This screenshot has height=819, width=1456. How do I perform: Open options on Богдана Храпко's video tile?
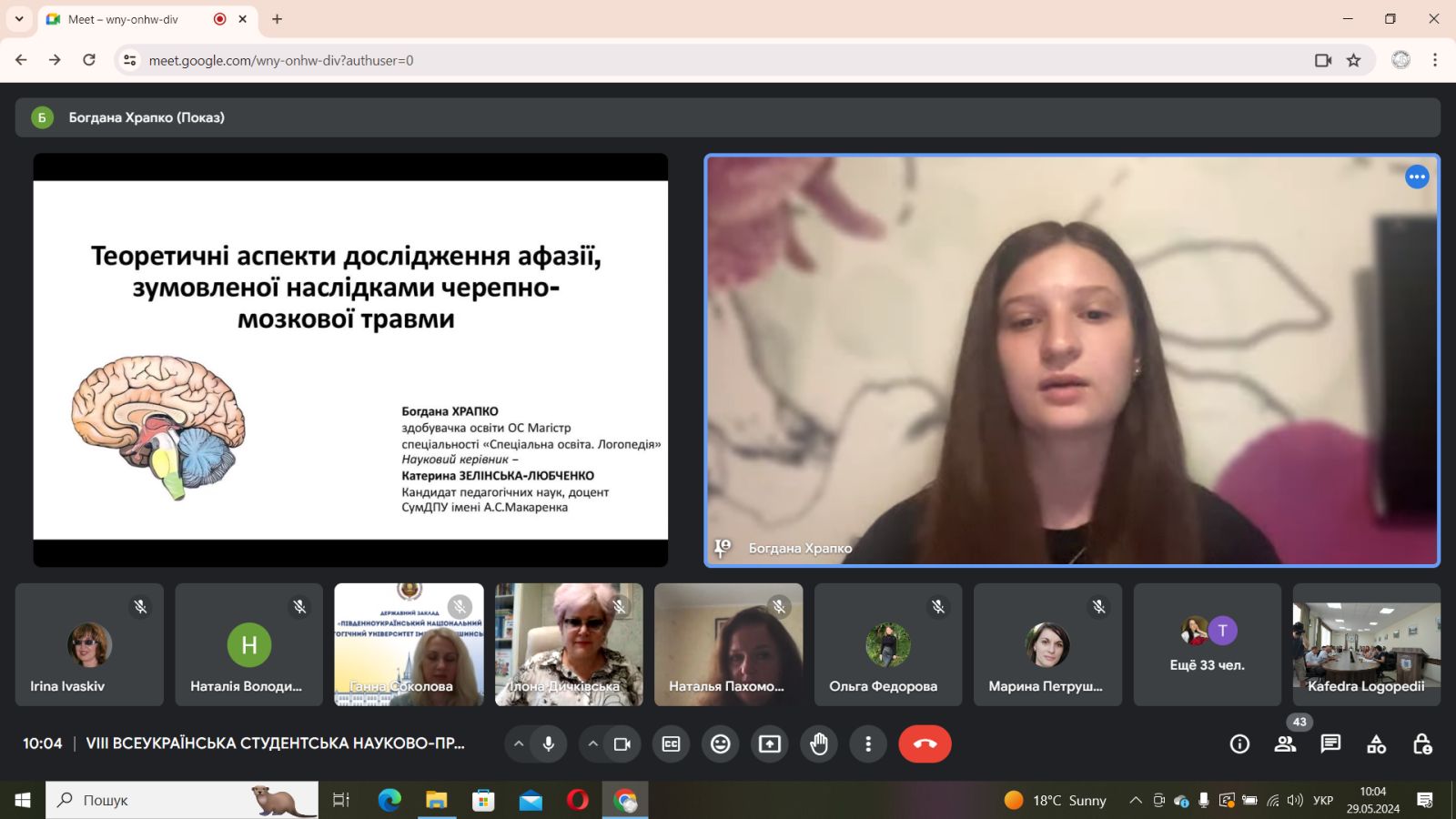pos(1416,177)
